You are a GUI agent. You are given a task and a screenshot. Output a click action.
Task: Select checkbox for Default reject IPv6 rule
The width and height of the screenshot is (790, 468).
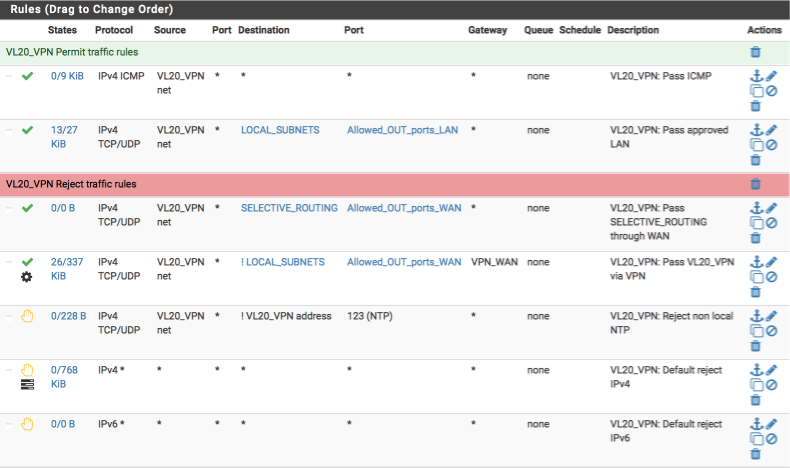tap(9, 424)
